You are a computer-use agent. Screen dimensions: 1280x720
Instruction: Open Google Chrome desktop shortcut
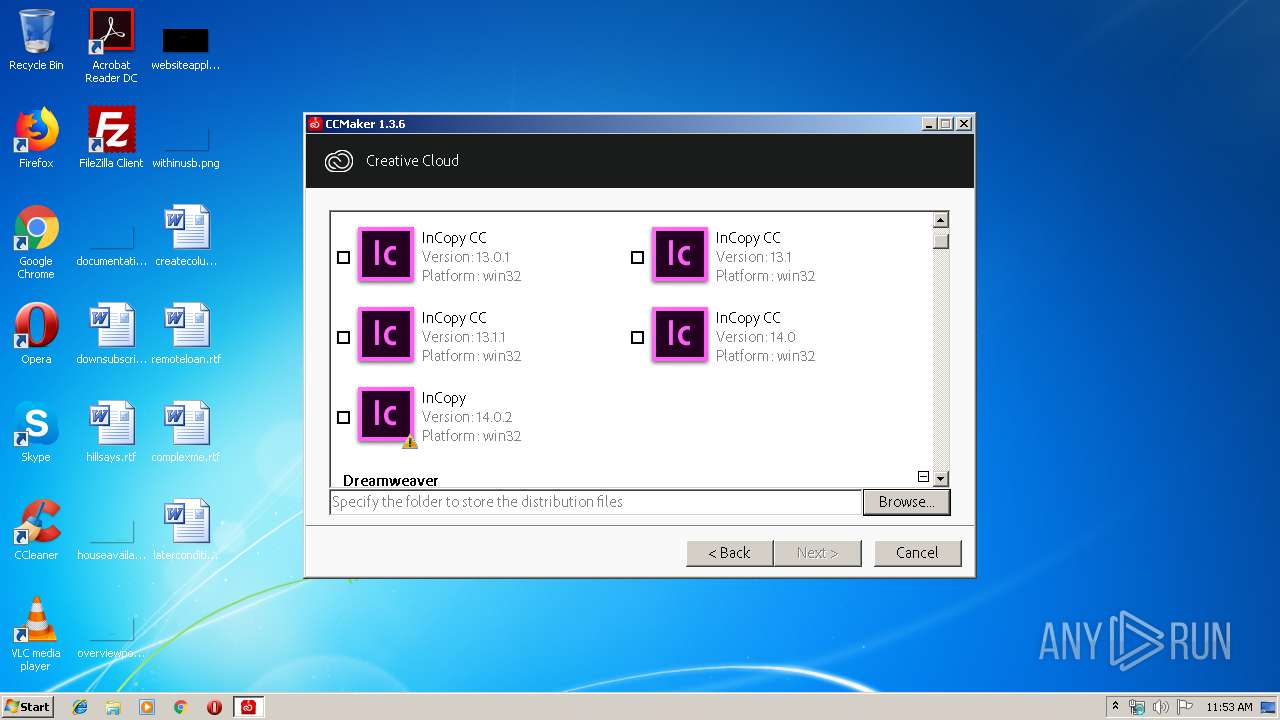(36, 242)
